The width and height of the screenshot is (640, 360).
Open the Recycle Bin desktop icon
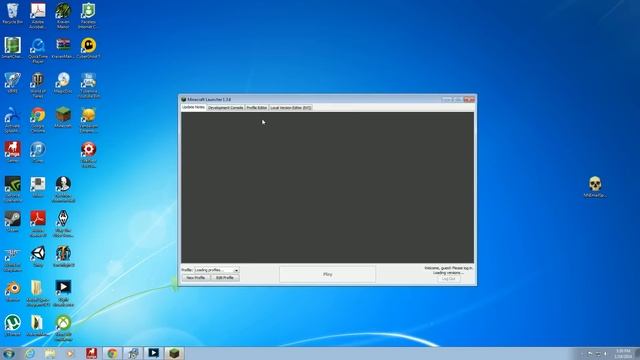(x=13, y=14)
